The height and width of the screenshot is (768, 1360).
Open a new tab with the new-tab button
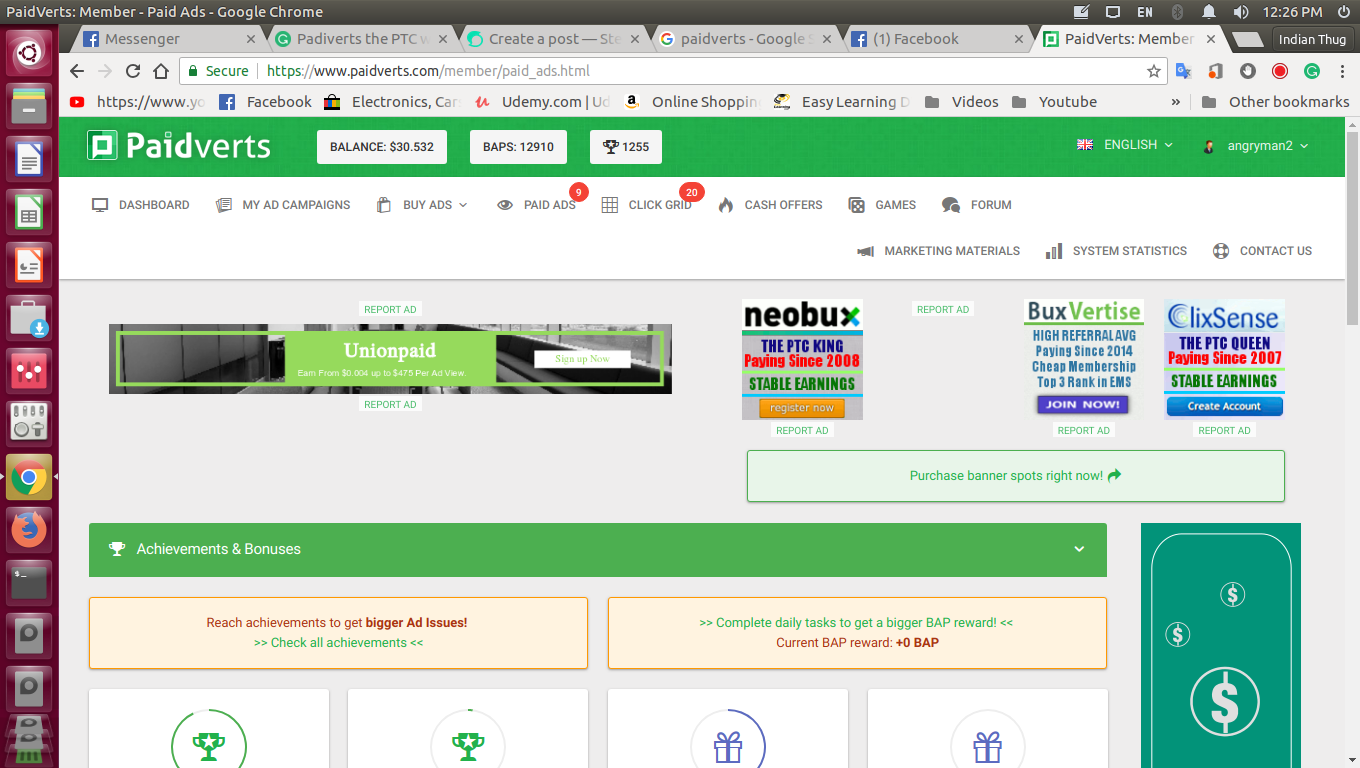tap(1246, 39)
